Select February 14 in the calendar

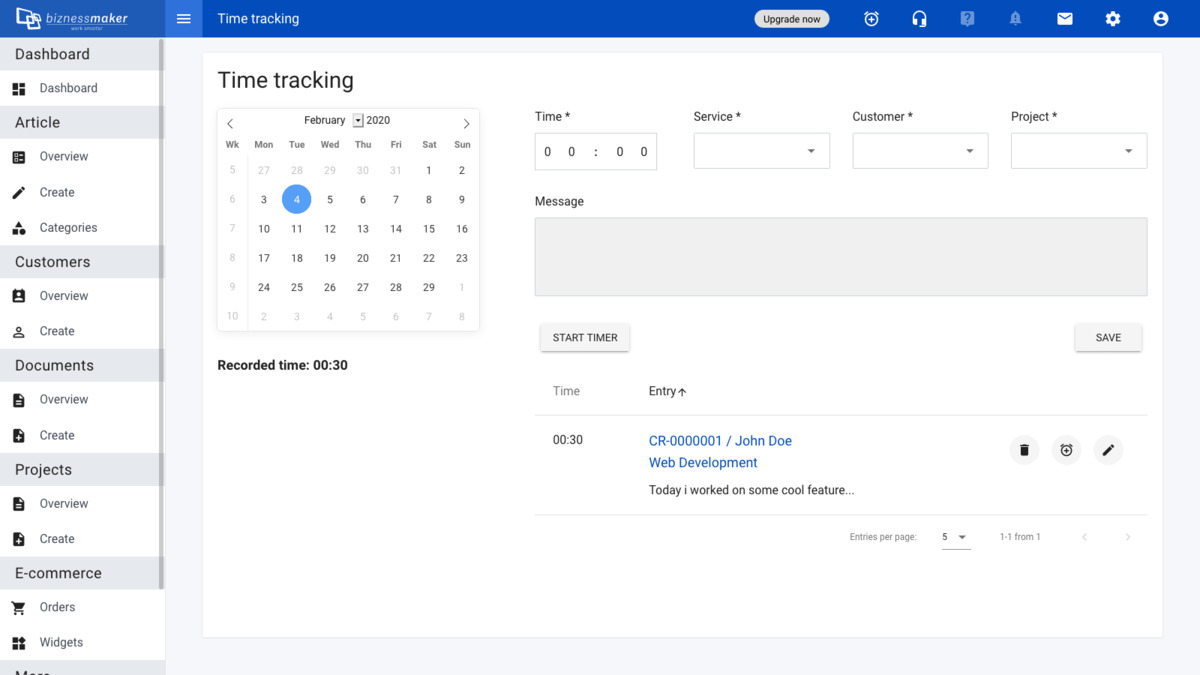(396, 229)
